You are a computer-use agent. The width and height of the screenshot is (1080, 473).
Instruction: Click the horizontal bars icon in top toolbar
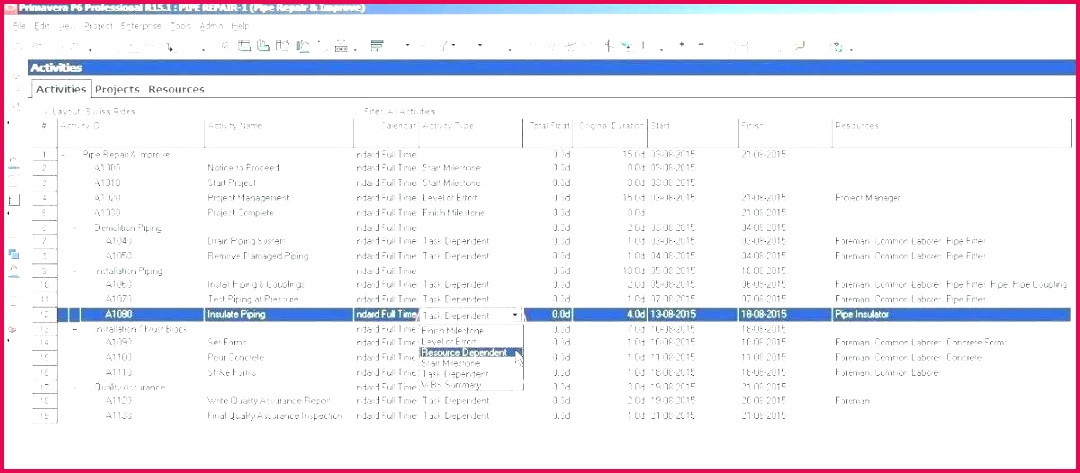377,46
